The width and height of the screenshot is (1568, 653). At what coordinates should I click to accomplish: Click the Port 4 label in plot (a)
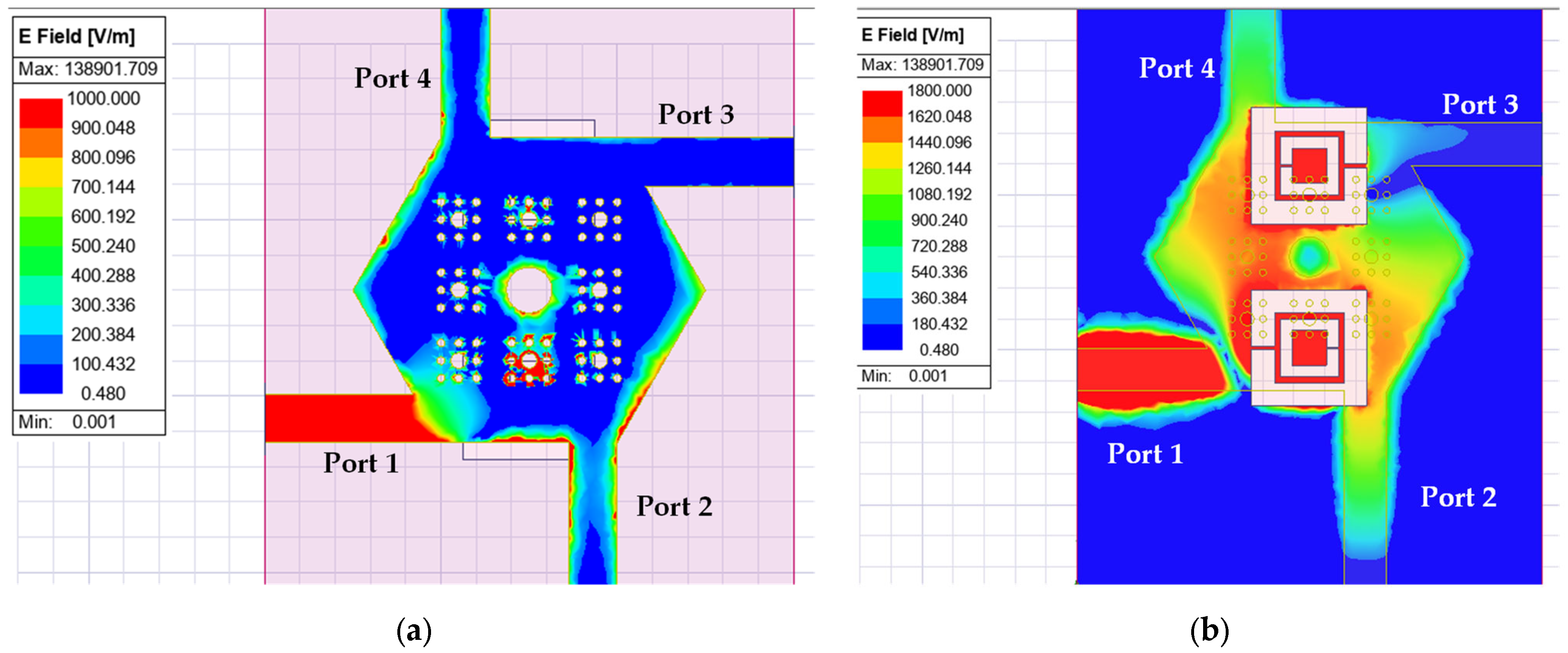(x=392, y=78)
